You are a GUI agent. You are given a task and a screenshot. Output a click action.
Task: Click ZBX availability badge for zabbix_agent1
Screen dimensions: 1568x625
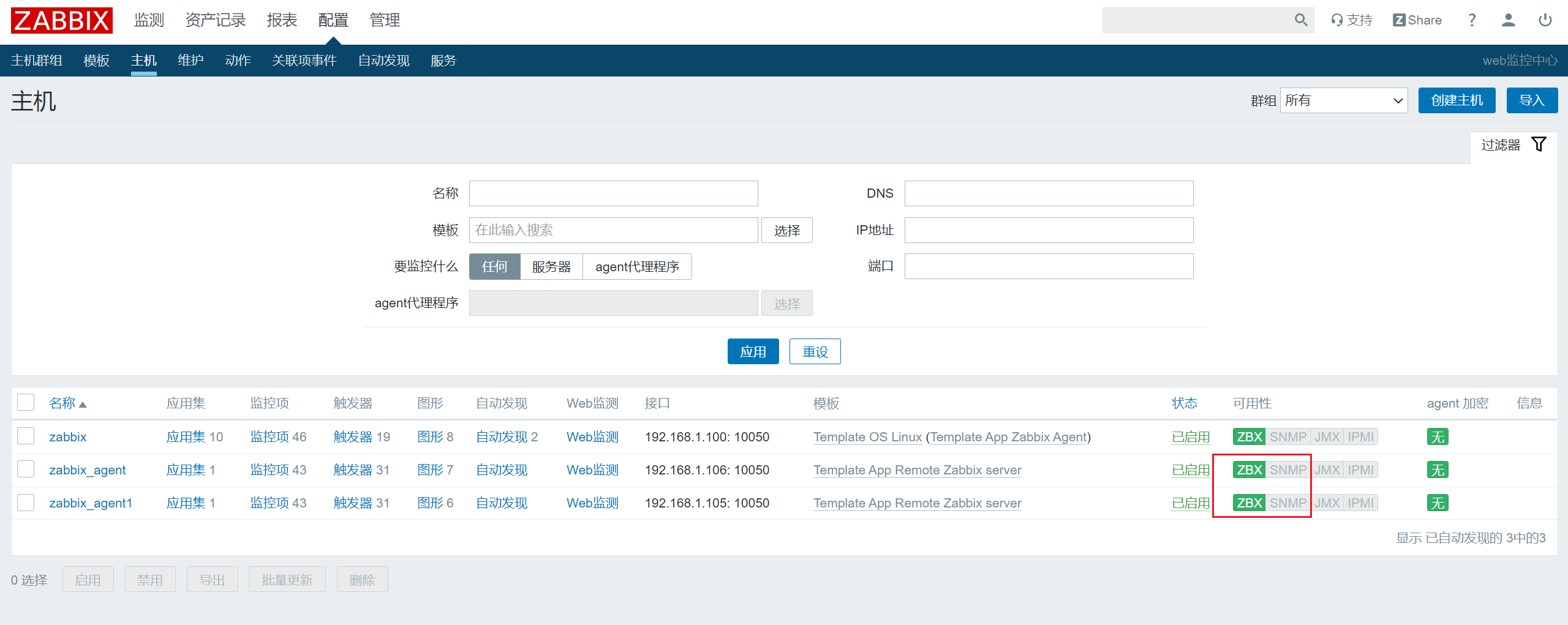coord(1249,503)
